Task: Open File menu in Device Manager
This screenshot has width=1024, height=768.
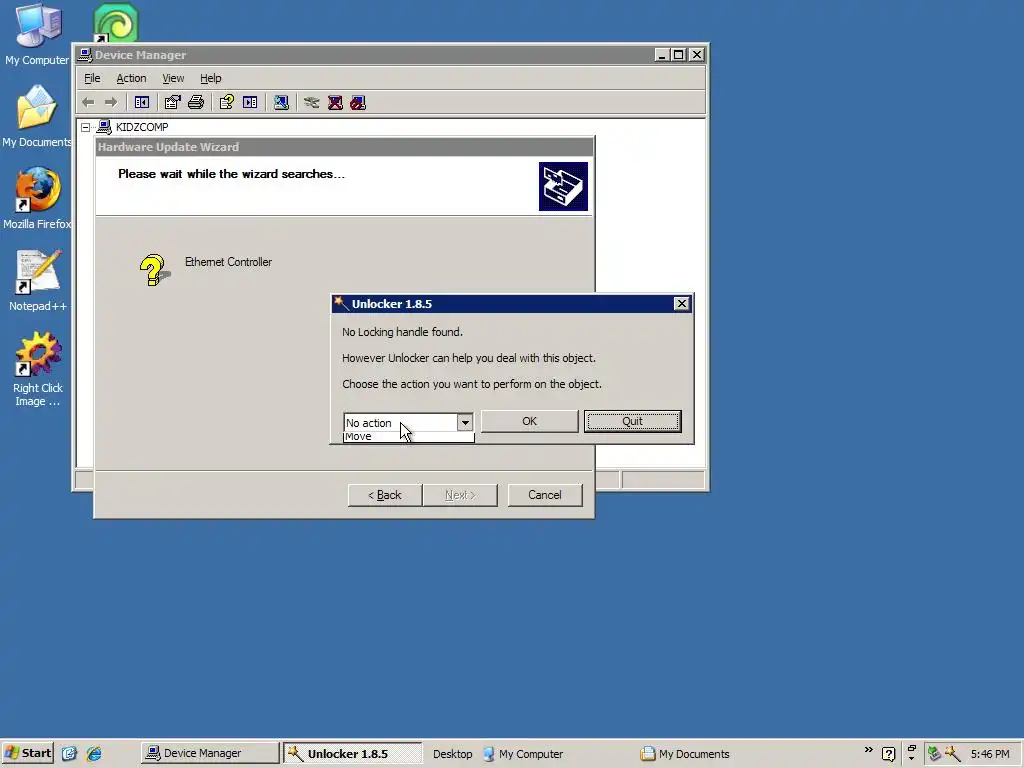Action: 92,78
